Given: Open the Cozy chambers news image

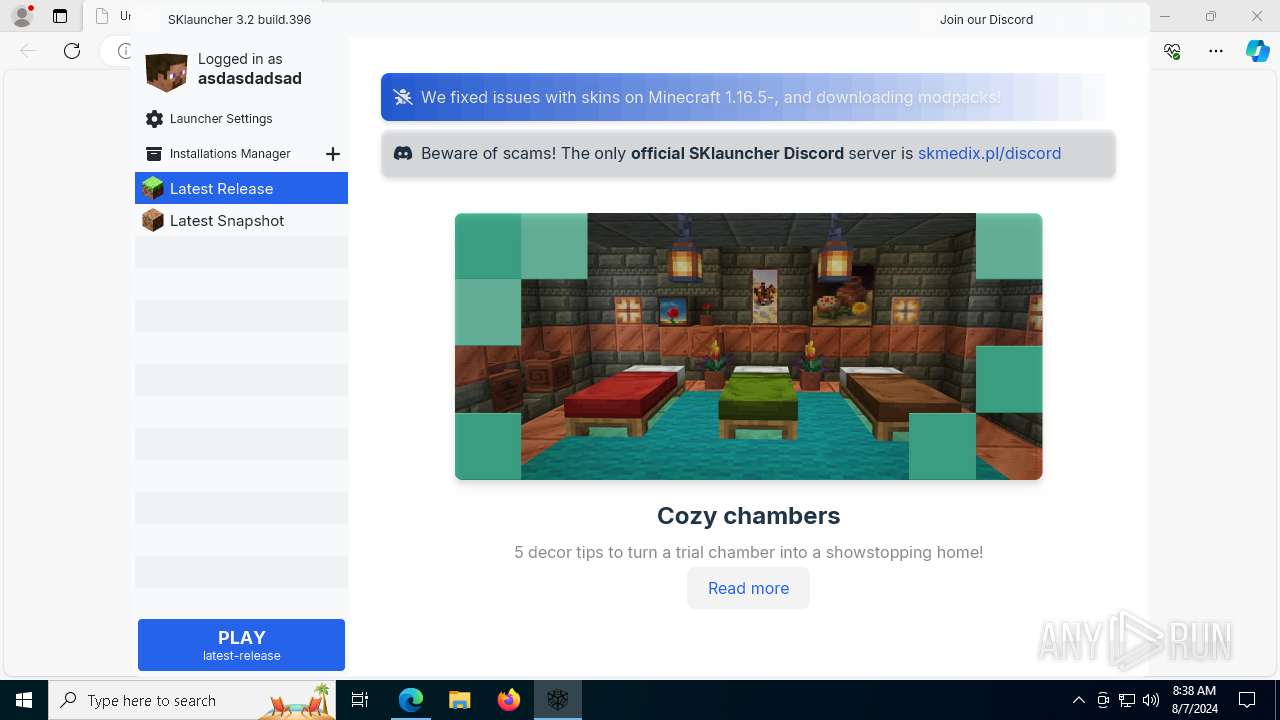Looking at the screenshot, I should click(748, 346).
